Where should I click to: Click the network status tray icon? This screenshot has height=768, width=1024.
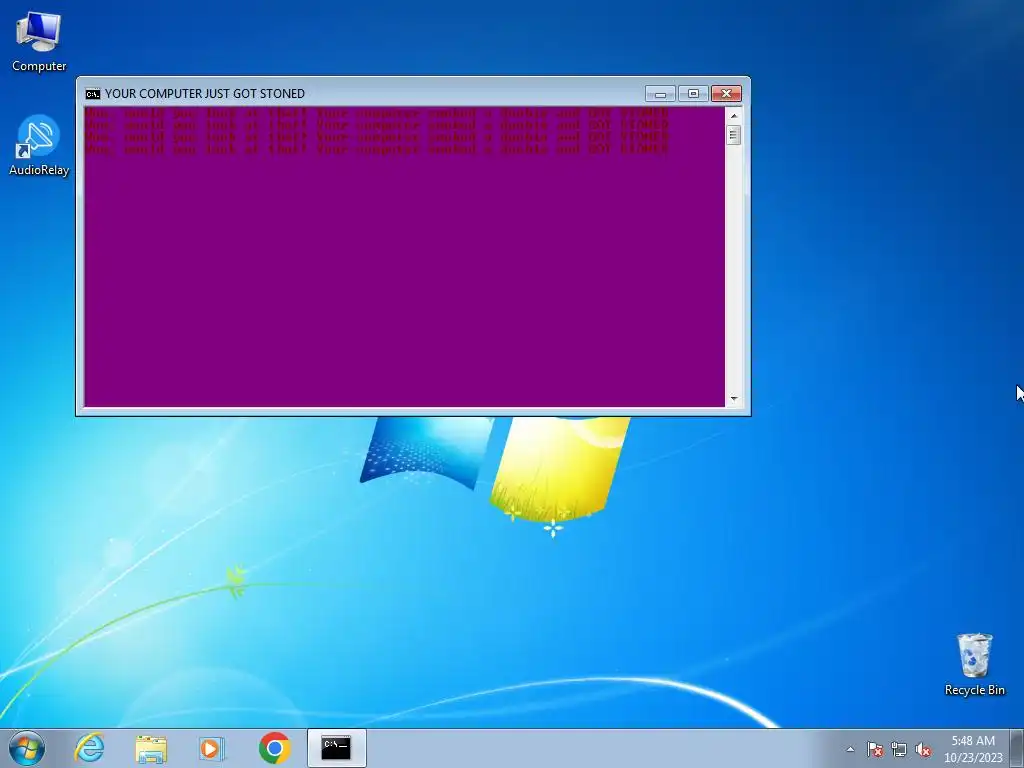(x=899, y=749)
